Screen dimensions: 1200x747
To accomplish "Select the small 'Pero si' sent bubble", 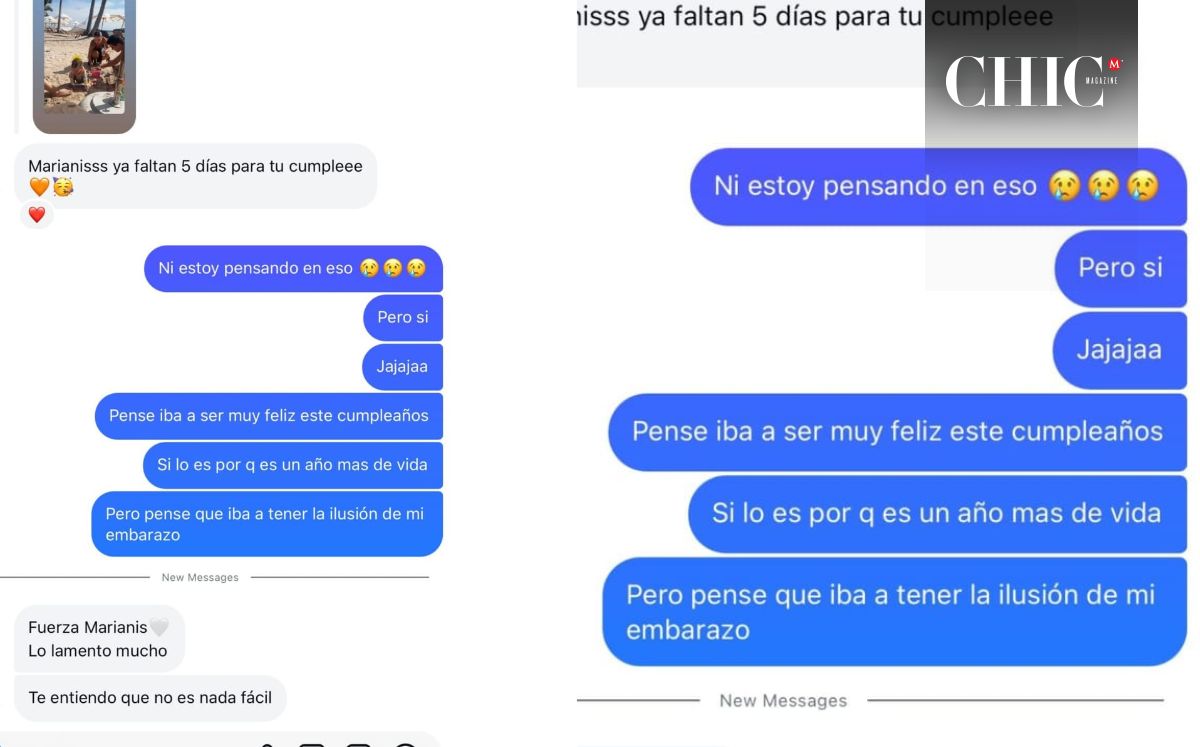I will click(403, 318).
